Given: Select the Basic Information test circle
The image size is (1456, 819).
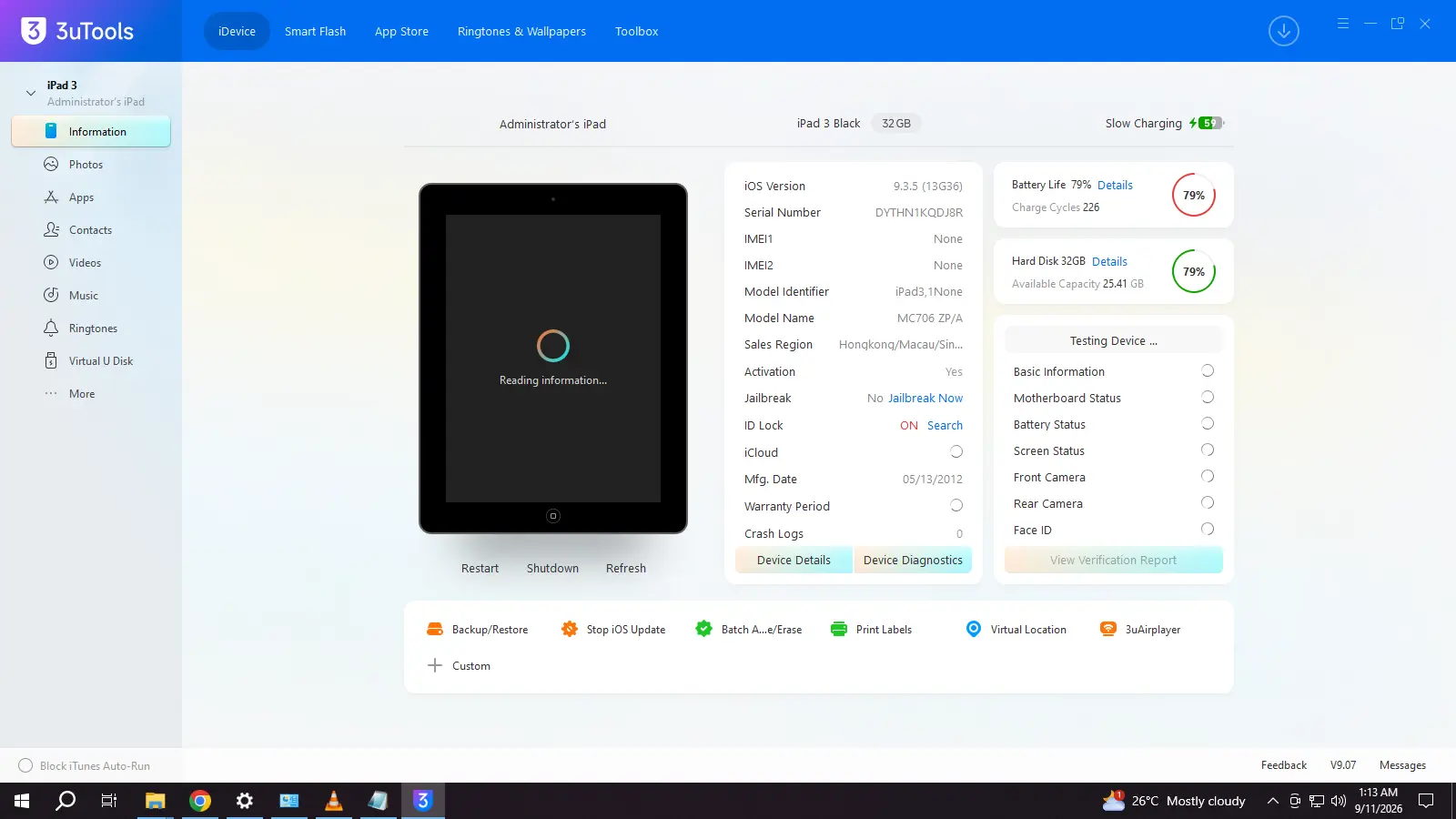Looking at the screenshot, I should (1208, 370).
